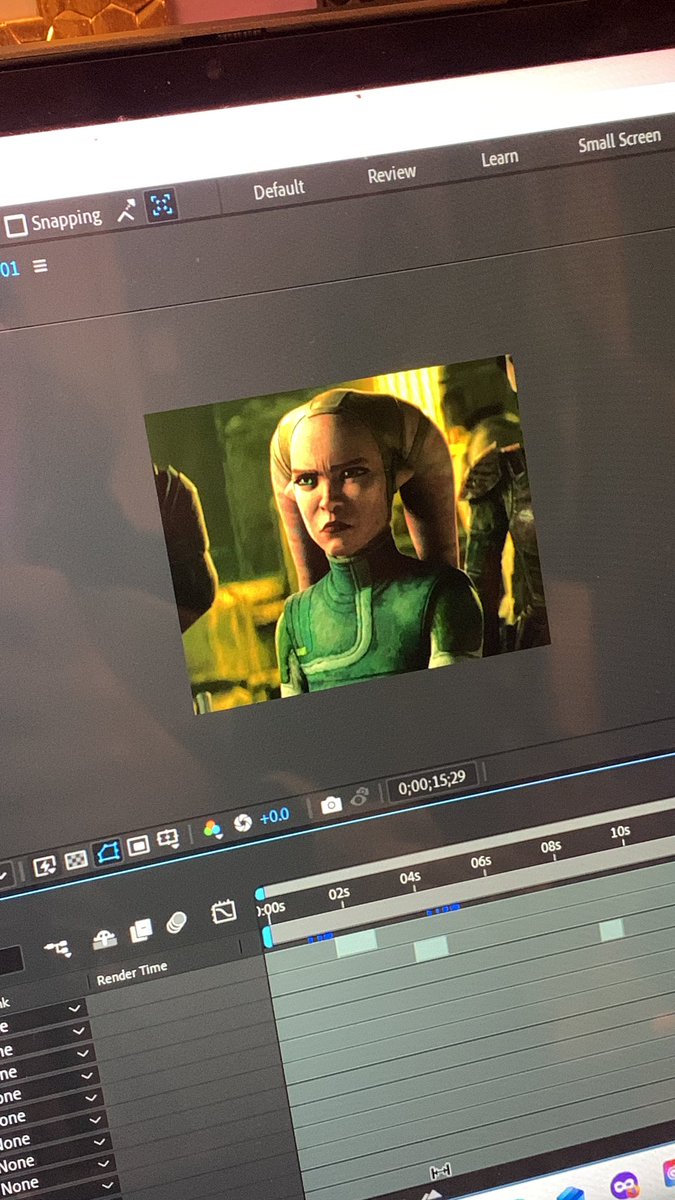Switch to the Review workspace
Screen dimensions: 675x1200
click(x=391, y=174)
